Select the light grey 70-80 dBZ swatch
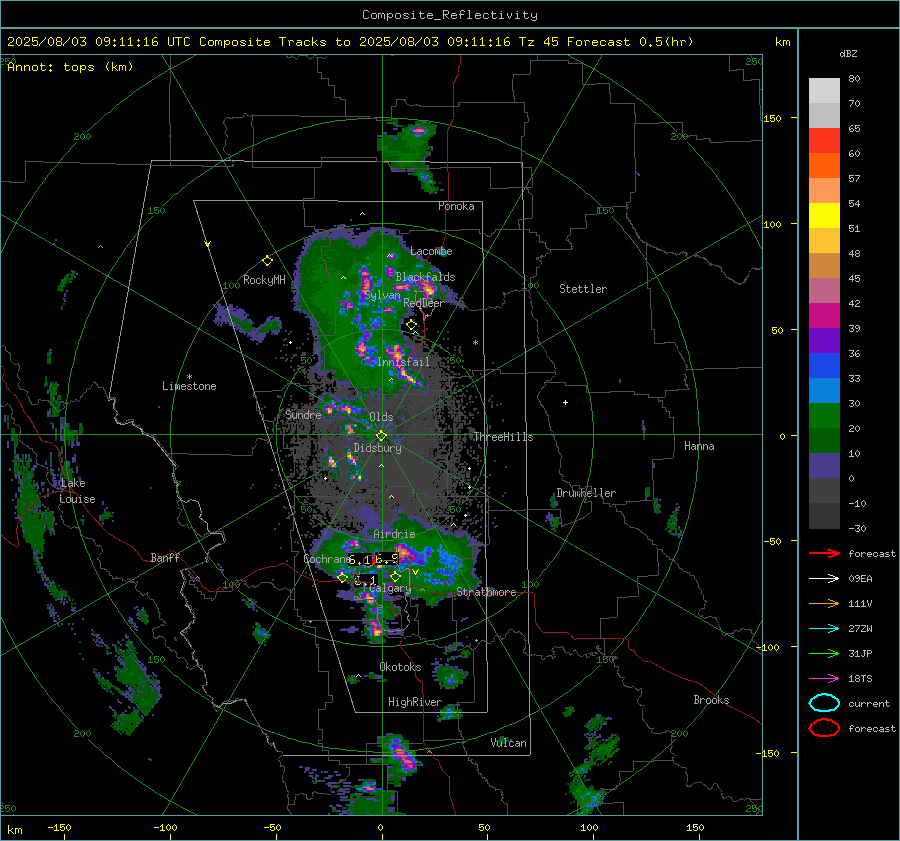 [x=824, y=91]
